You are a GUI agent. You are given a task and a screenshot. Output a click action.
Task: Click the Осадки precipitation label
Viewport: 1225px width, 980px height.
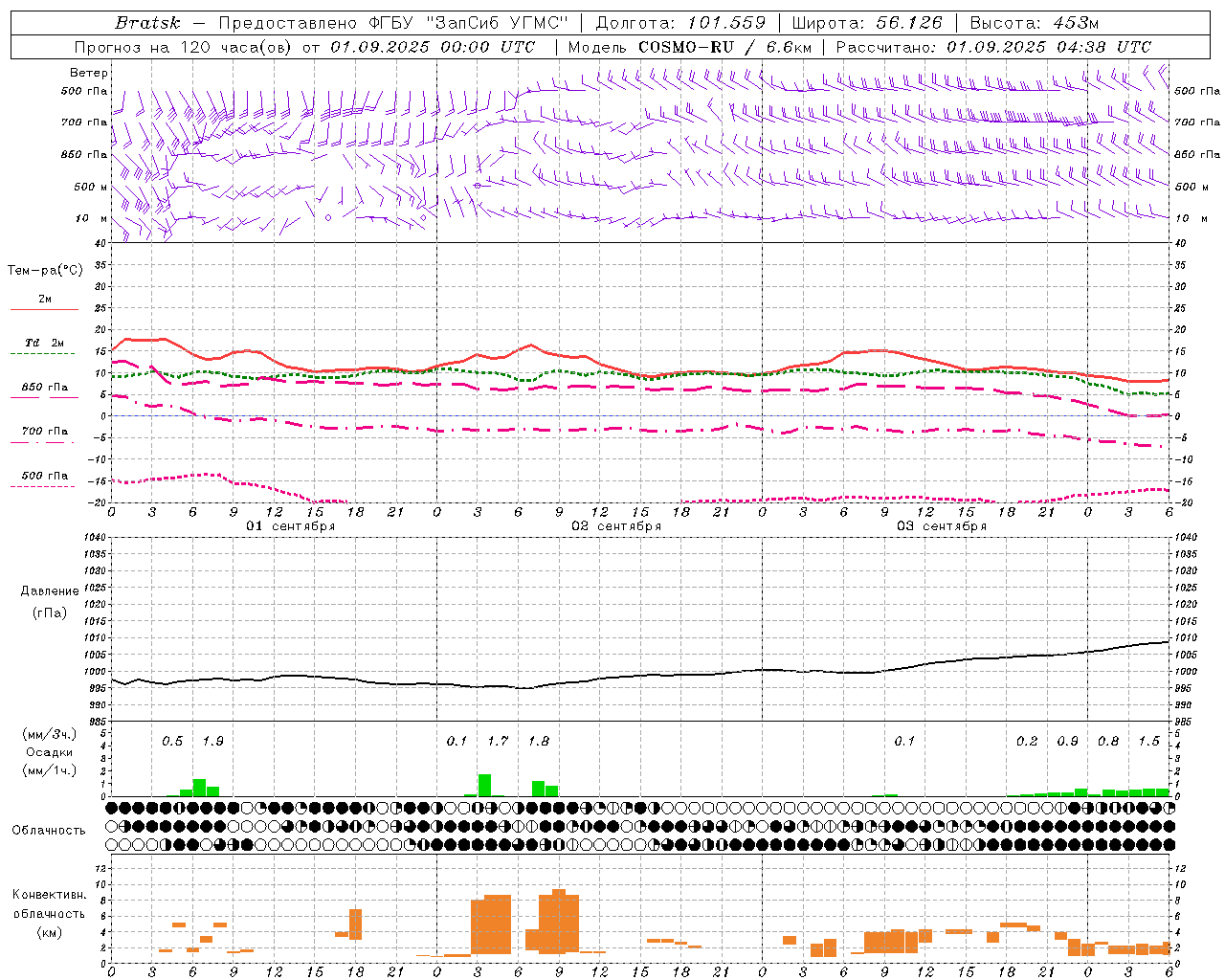point(49,752)
